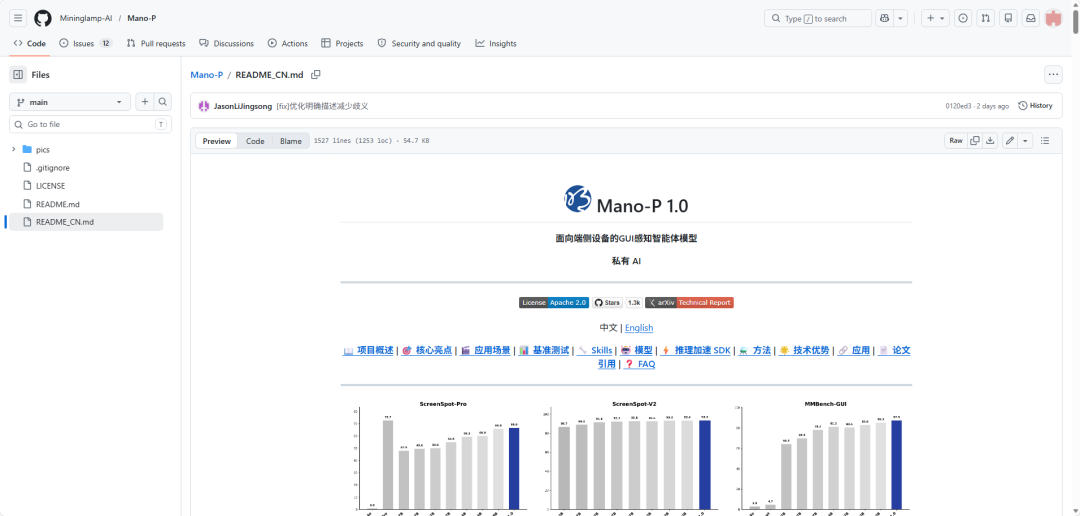Screen dimensions: 1080x516
Task: Open the edit options dropdown arrow
Action: [x=1025, y=141]
